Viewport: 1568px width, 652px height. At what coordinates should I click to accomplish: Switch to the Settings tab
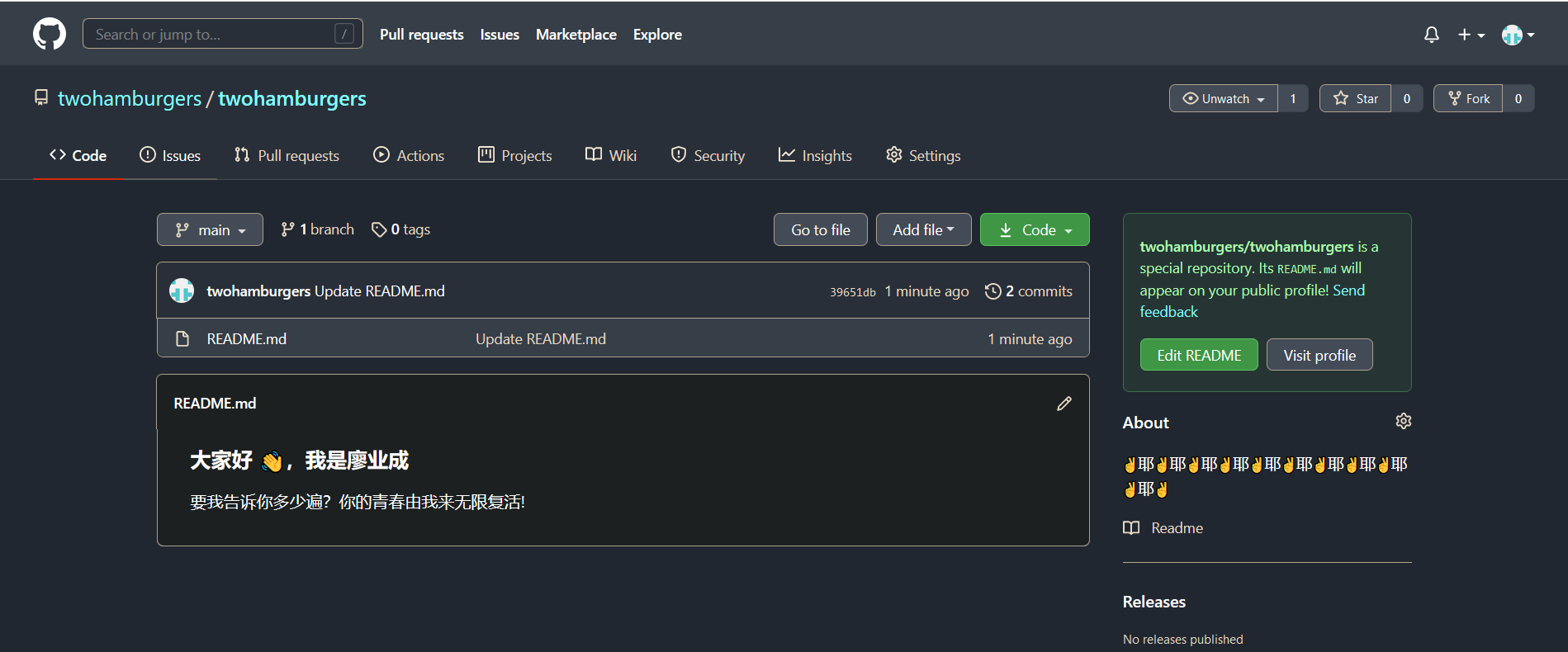pos(923,155)
